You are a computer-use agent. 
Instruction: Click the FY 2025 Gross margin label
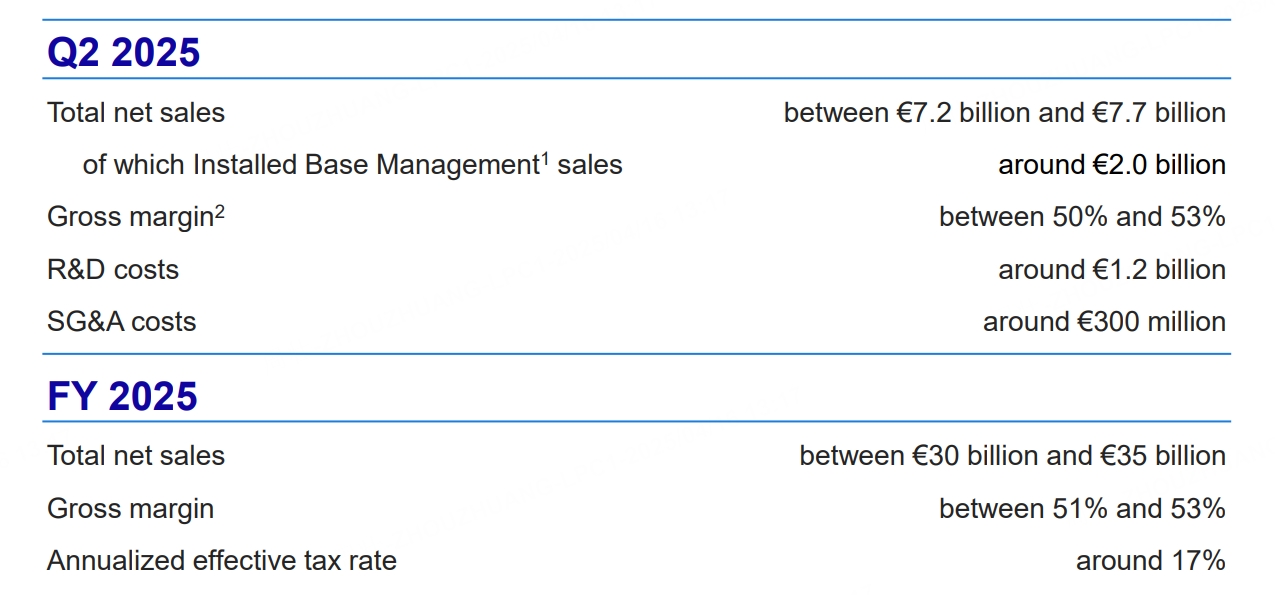coord(130,509)
